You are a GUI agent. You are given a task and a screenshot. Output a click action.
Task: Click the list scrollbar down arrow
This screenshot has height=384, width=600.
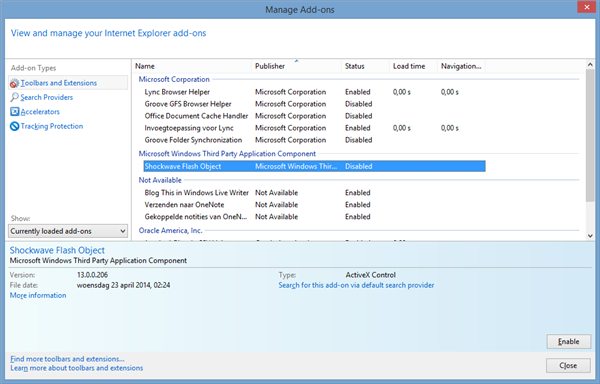(x=590, y=236)
